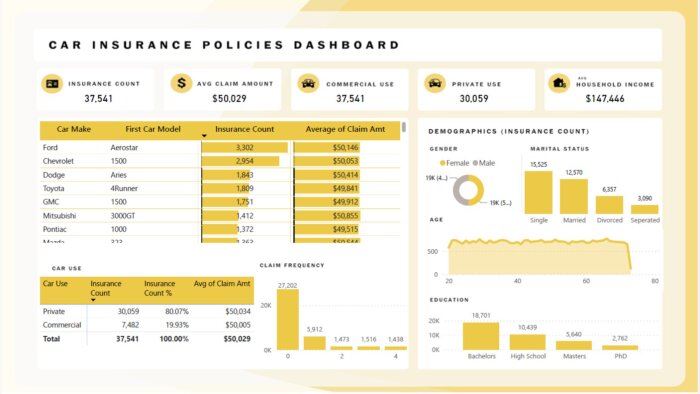The width and height of the screenshot is (700, 394).
Task: Select the Pontiac row
Action: point(220,229)
